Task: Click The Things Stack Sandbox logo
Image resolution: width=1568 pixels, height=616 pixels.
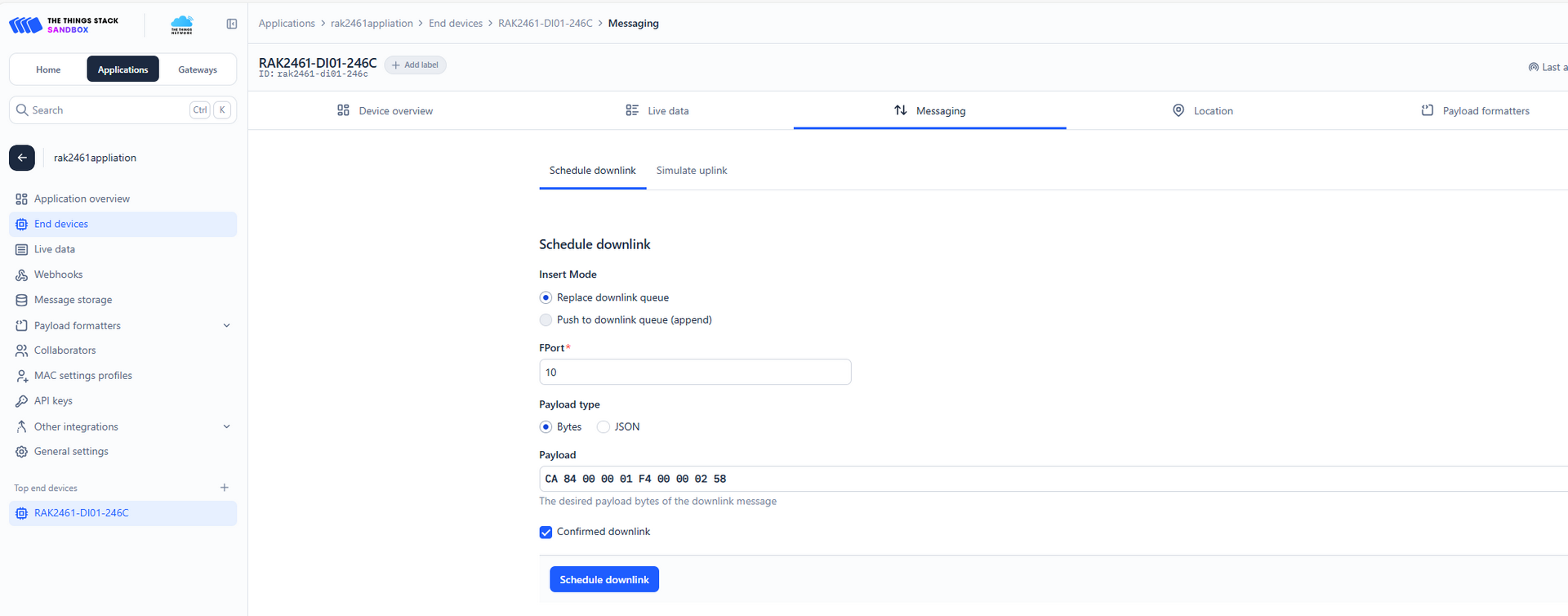Action: point(64,25)
